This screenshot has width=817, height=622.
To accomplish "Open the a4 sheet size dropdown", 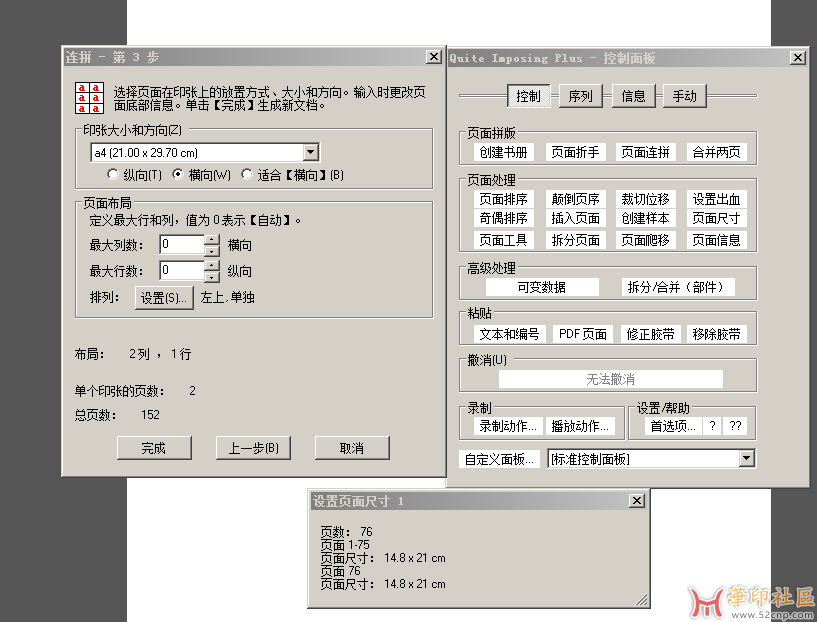I will click(x=311, y=152).
